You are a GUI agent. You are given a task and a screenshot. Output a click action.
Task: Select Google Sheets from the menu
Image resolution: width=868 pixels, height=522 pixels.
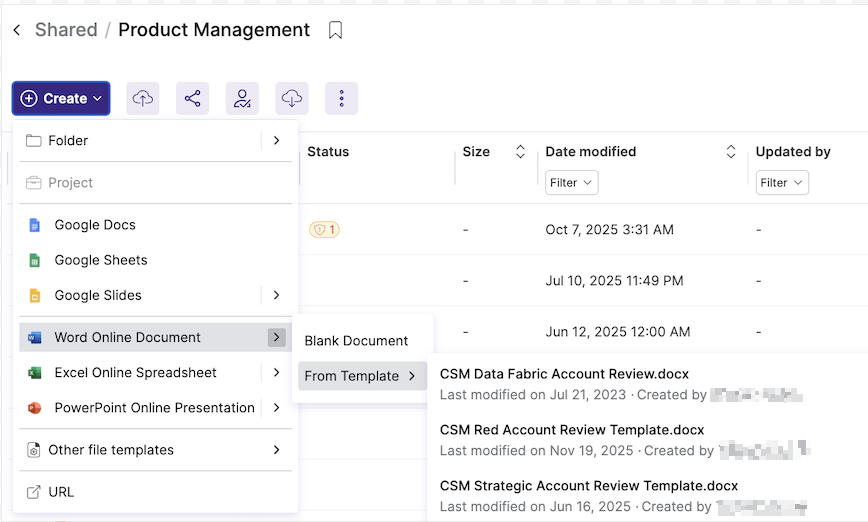coord(101,260)
